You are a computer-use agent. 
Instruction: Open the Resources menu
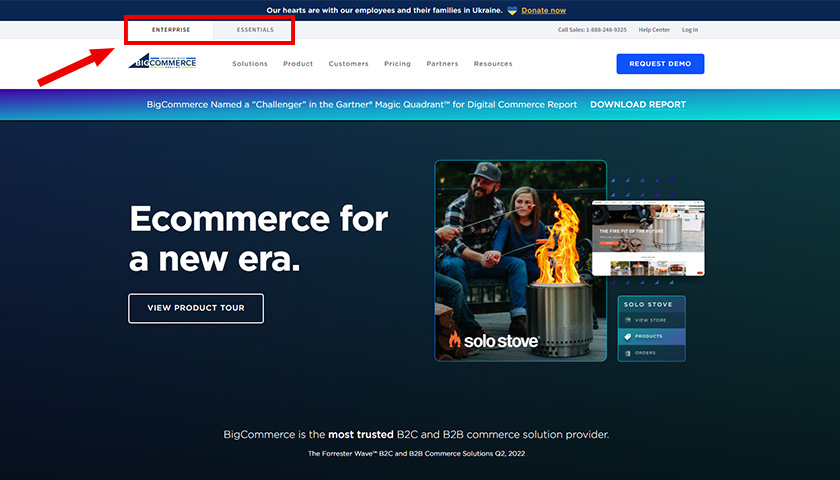click(493, 64)
